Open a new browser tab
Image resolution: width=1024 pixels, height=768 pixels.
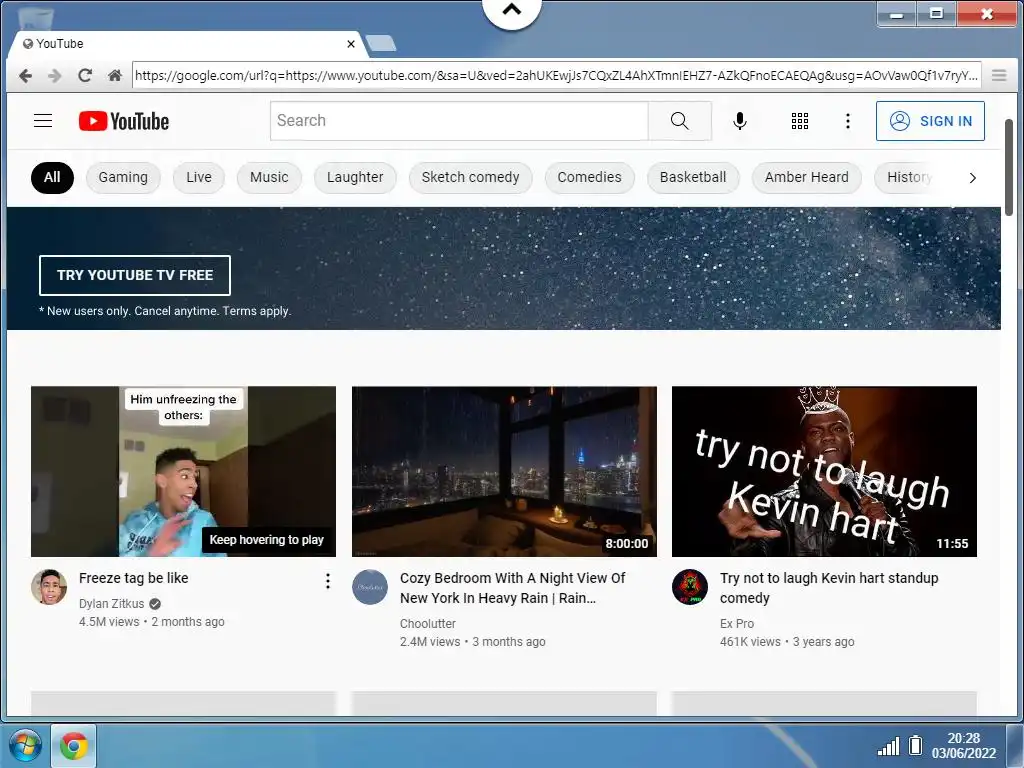click(x=381, y=44)
